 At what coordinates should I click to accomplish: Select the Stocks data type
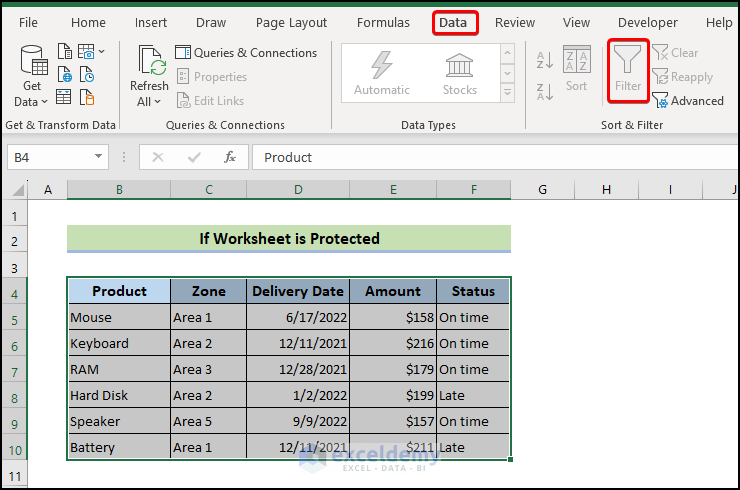pos(459,73)
